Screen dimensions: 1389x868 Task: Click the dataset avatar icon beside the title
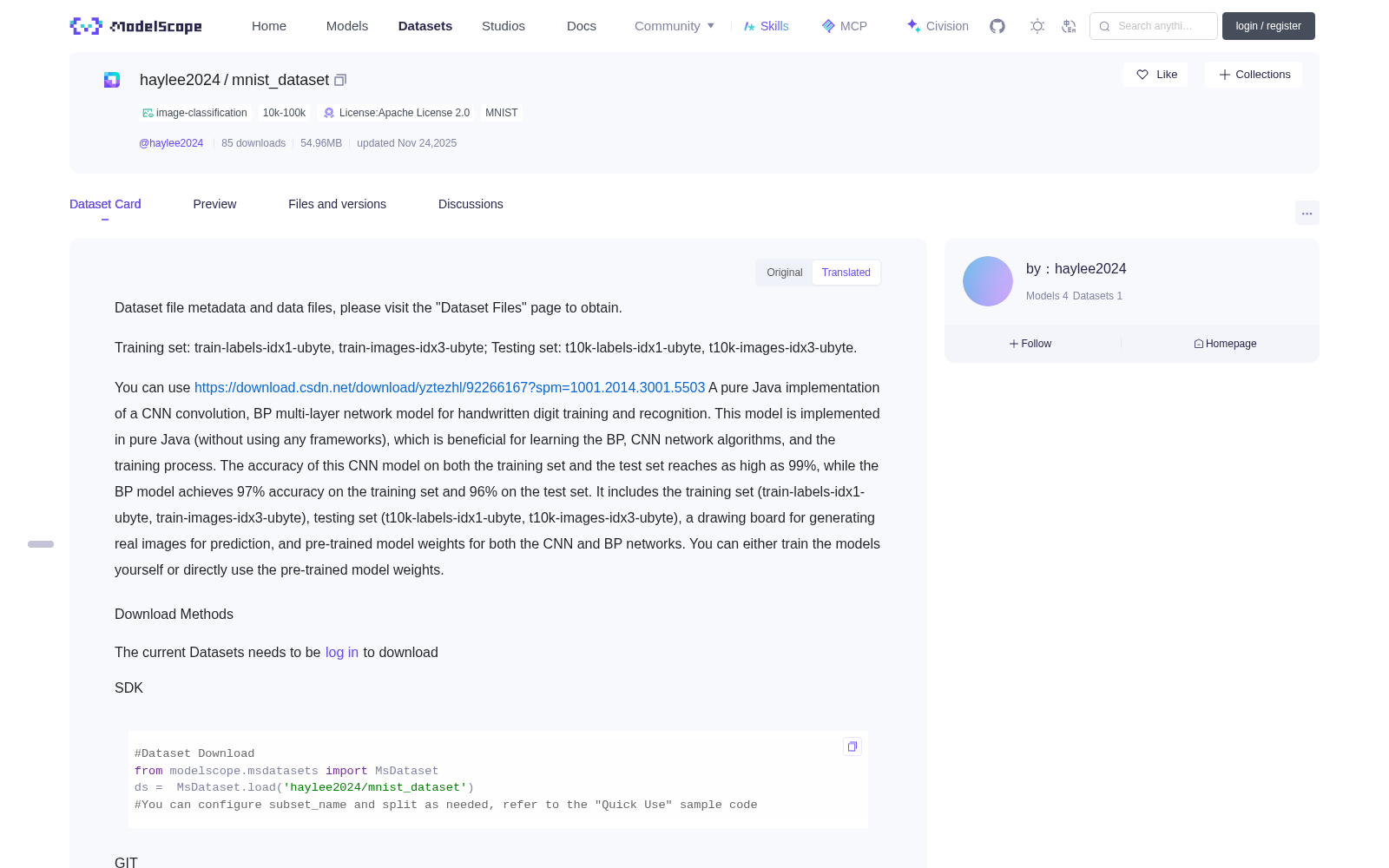[x=112, y=80]
